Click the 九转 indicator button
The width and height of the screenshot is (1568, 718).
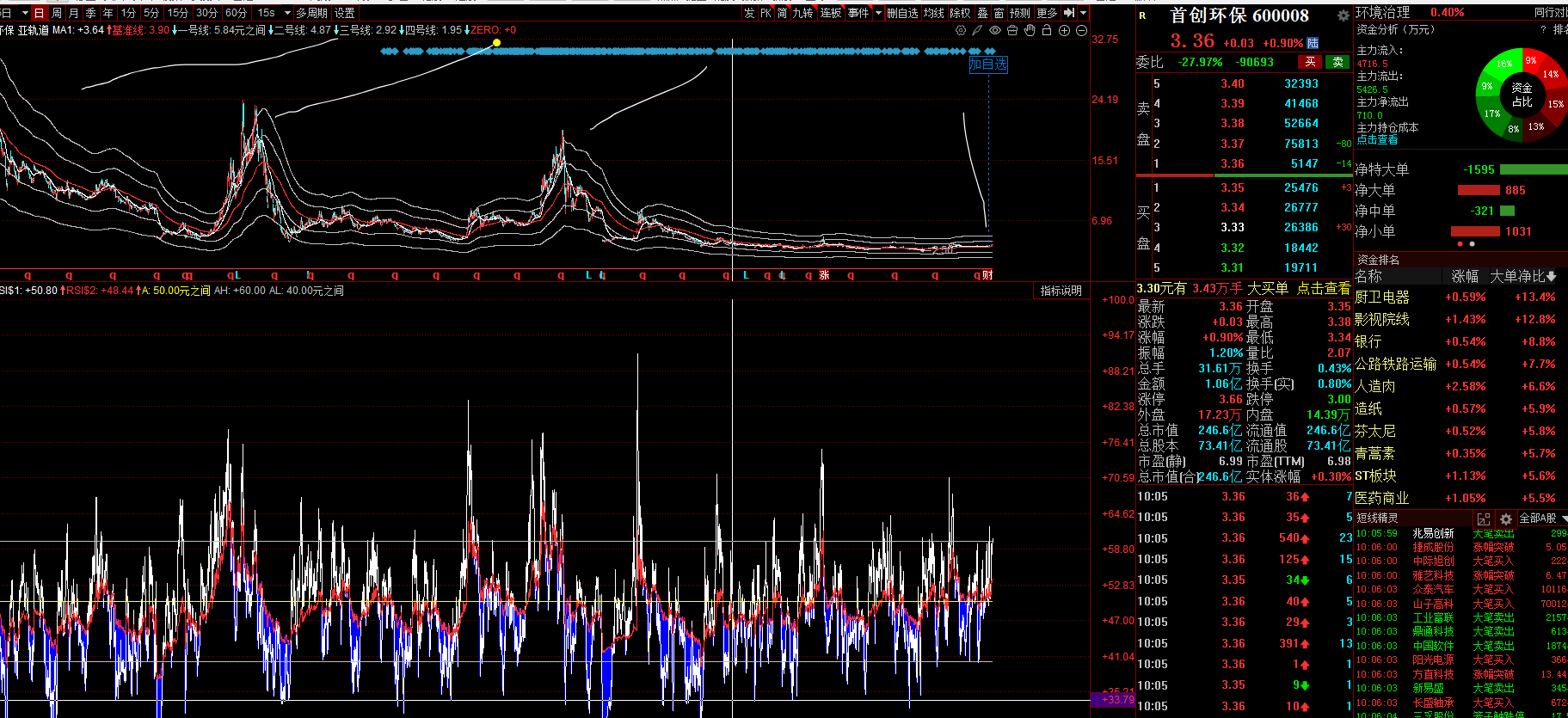coord(802,13)
